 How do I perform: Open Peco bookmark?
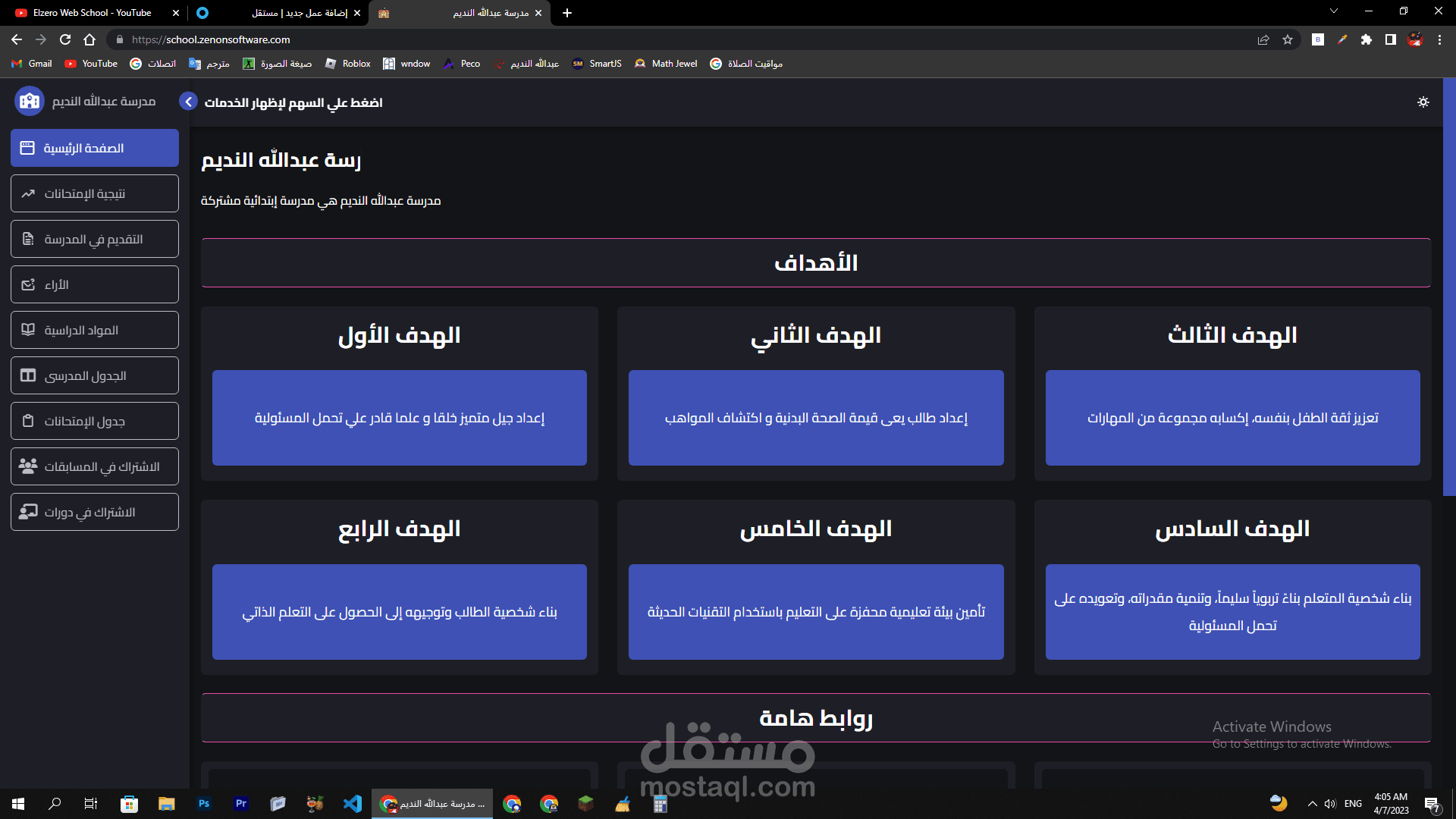click(x=462, y=64)
